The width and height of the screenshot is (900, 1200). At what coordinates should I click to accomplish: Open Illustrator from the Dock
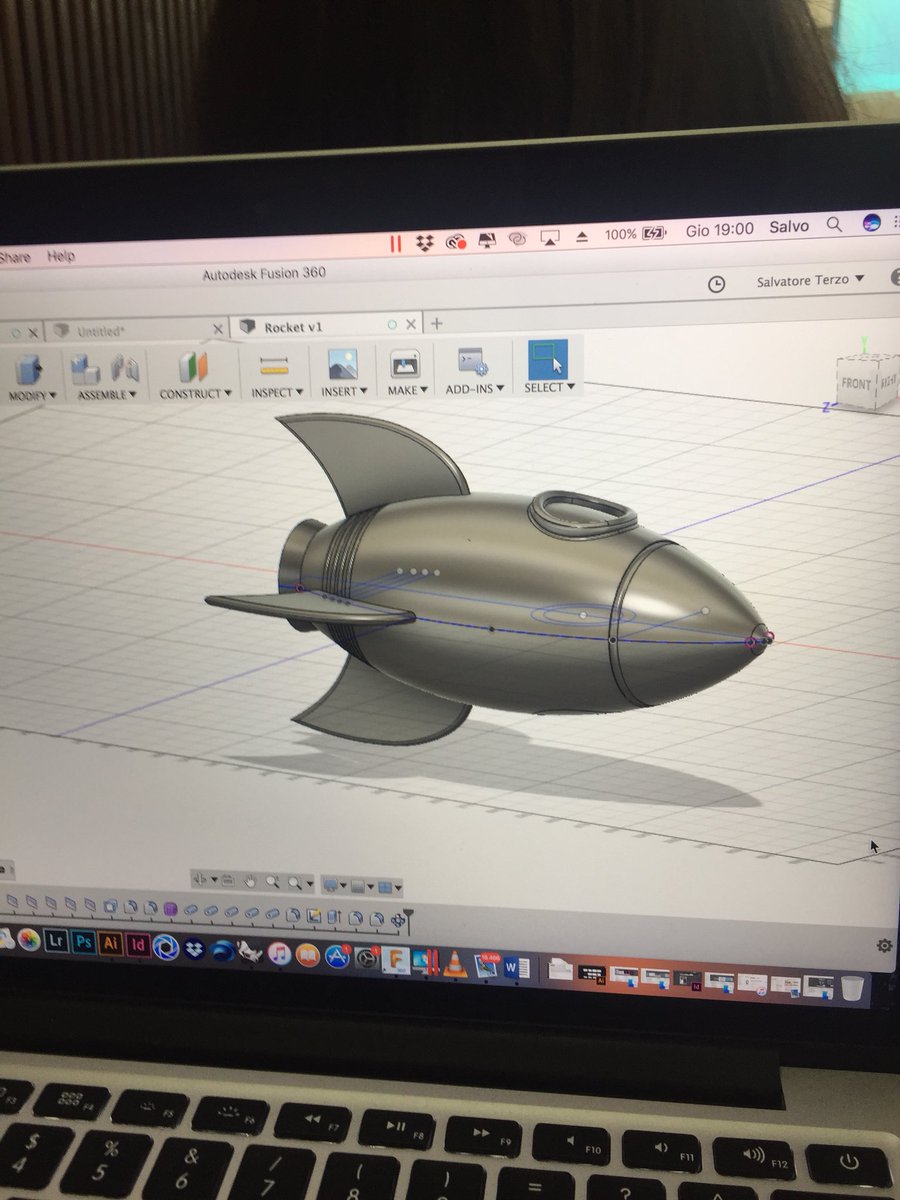pos(111,943)
